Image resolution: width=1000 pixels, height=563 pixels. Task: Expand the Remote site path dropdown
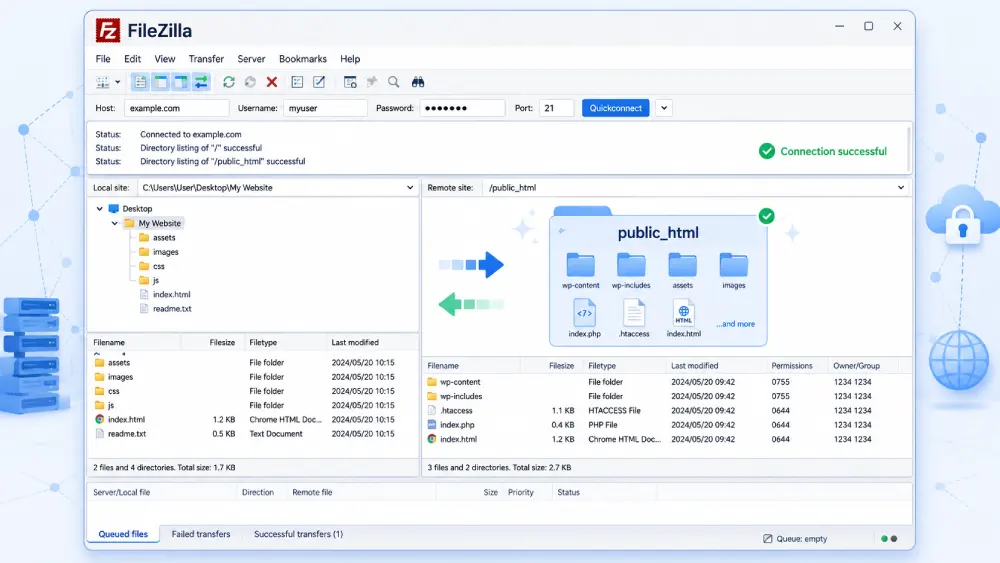click(x=901, y=188)
